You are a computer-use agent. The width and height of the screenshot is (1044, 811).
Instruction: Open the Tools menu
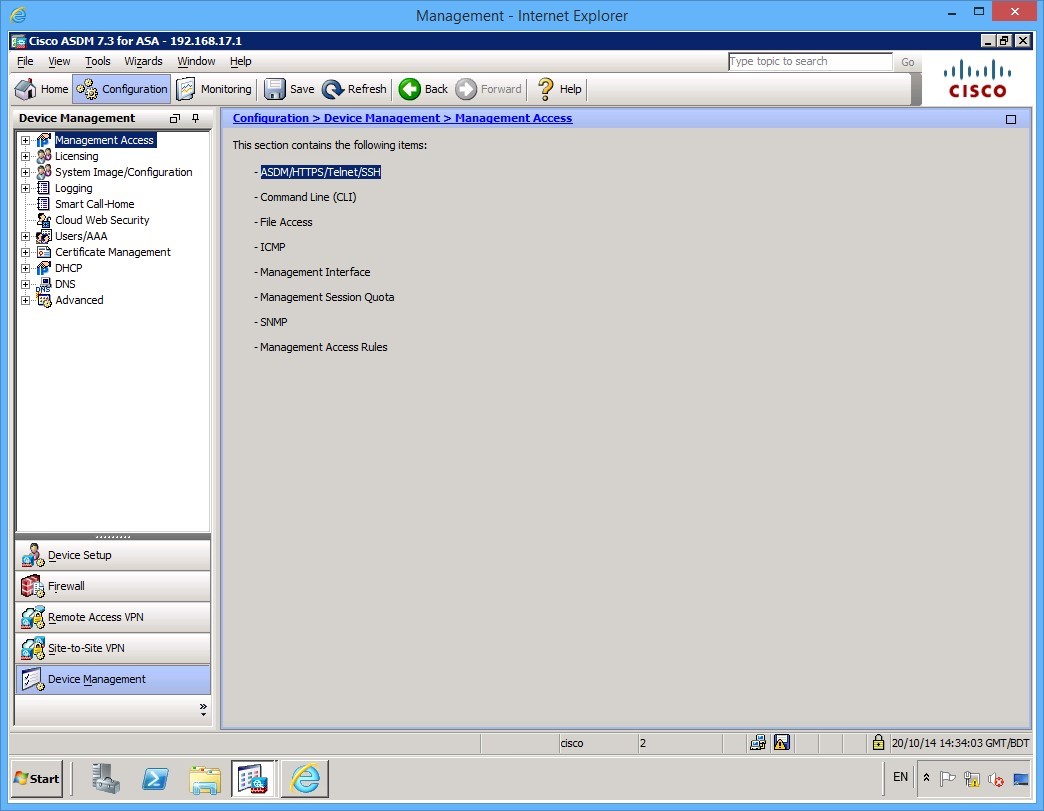97,61
